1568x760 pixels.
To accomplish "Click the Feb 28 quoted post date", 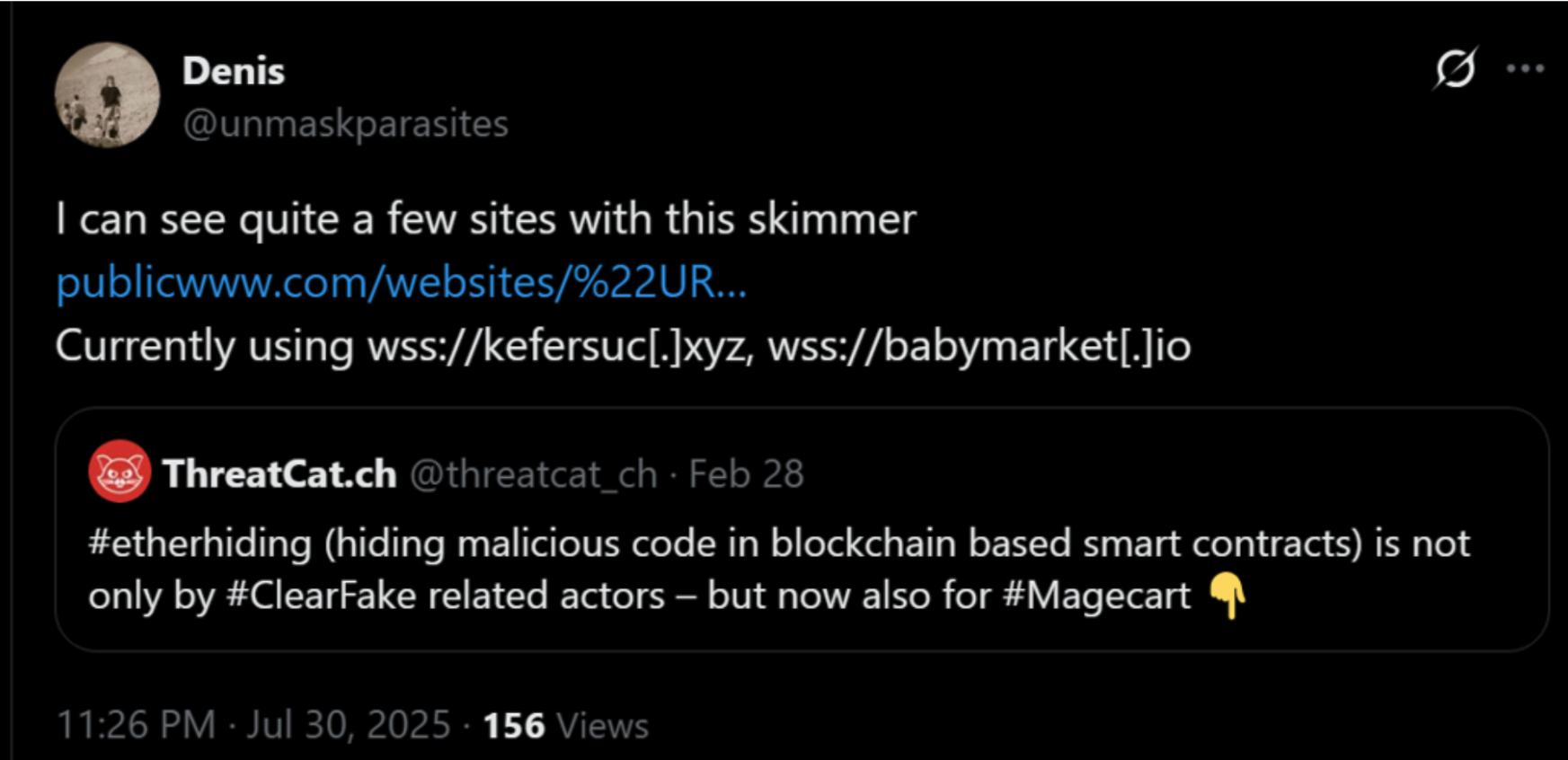I will [x=746, y=474].
